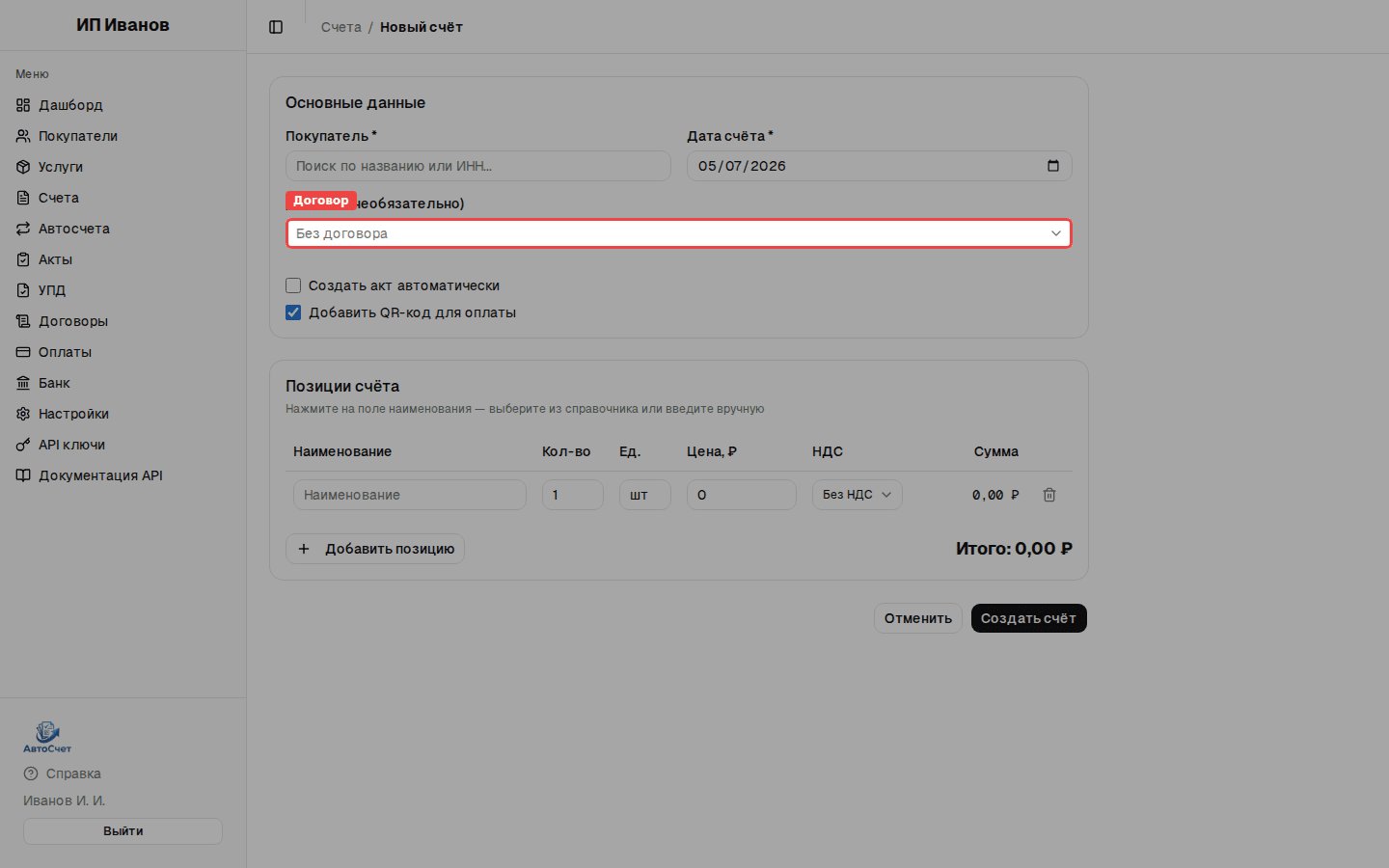Click the Услуги box icon
The width and height of the screenshot is (1389, 868).
click(x=23, y=167)
